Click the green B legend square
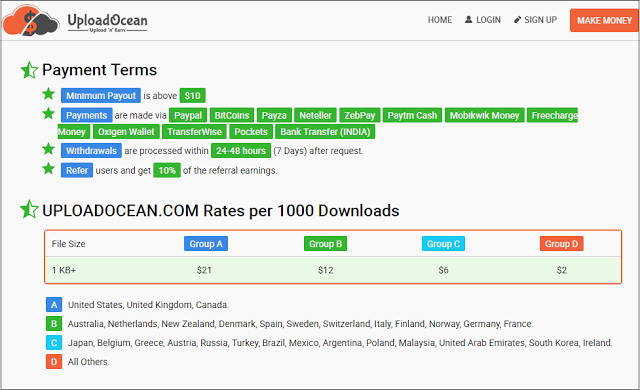This screenshot has width=640, height=390. click(54, 324)
